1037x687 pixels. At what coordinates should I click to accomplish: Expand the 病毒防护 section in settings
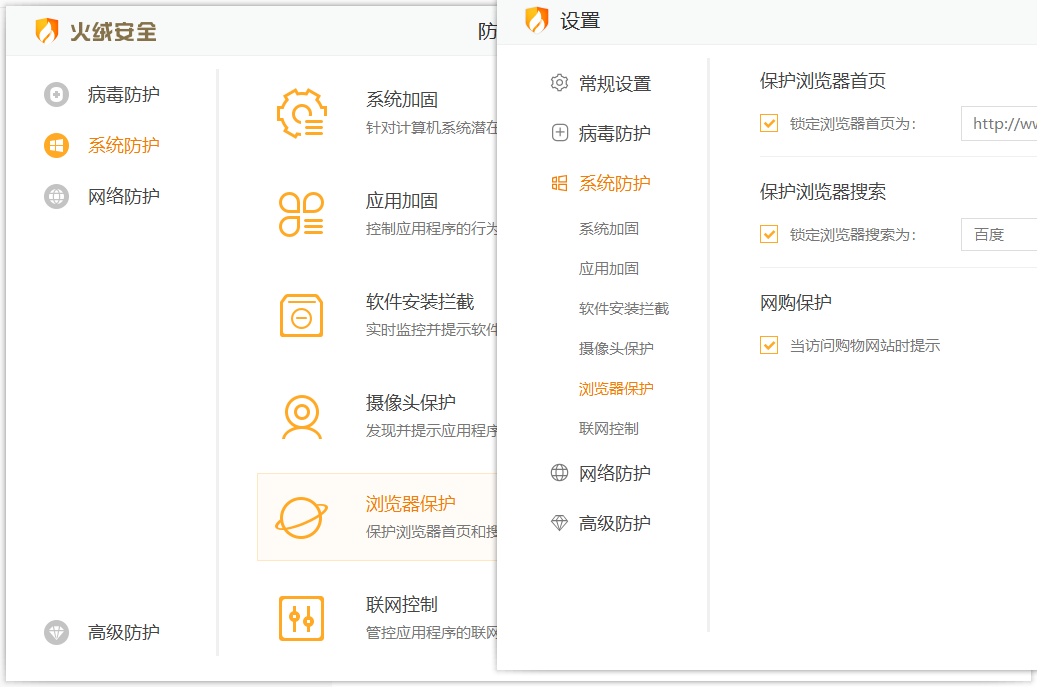tap(614, 133)
